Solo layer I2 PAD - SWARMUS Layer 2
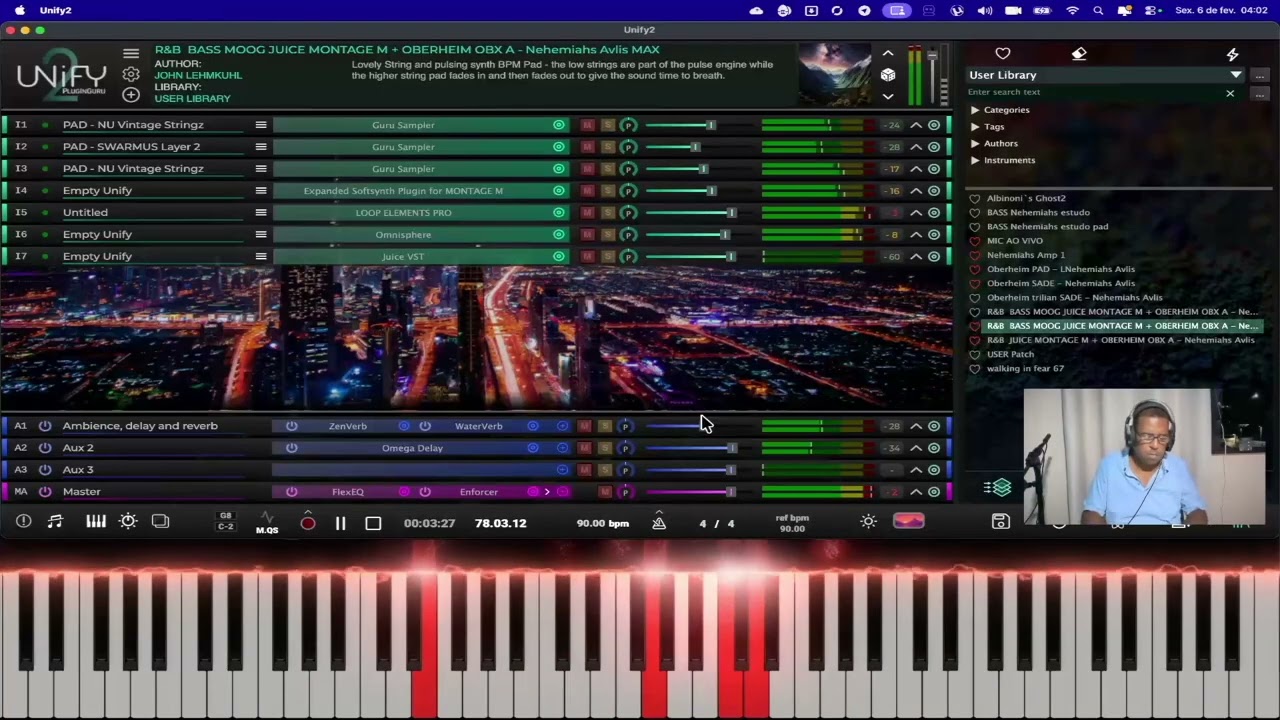 (x=607, y=147)
